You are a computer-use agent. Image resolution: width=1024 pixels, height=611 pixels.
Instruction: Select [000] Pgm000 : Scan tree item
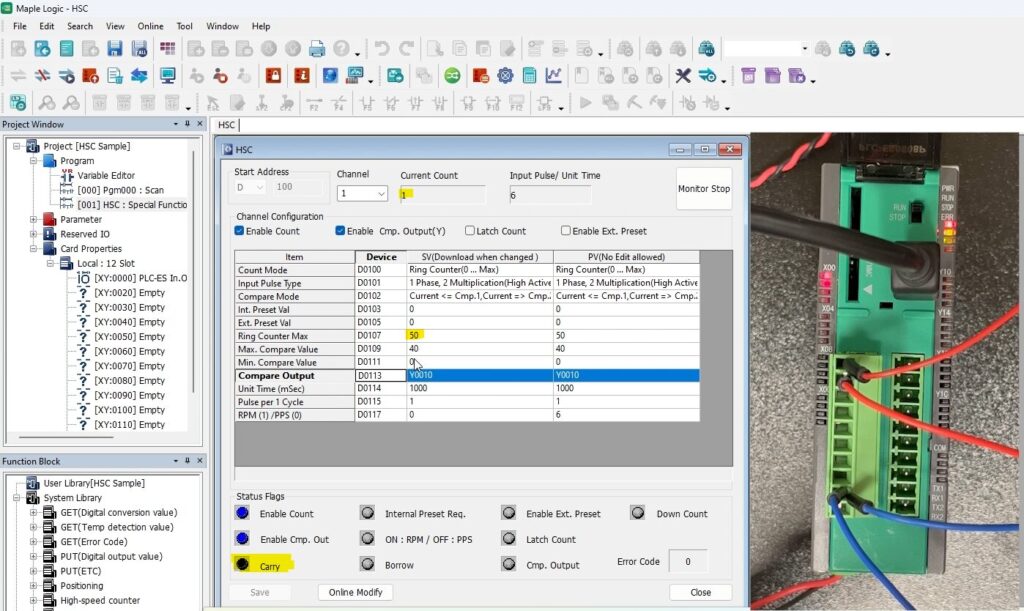[120, 190]
